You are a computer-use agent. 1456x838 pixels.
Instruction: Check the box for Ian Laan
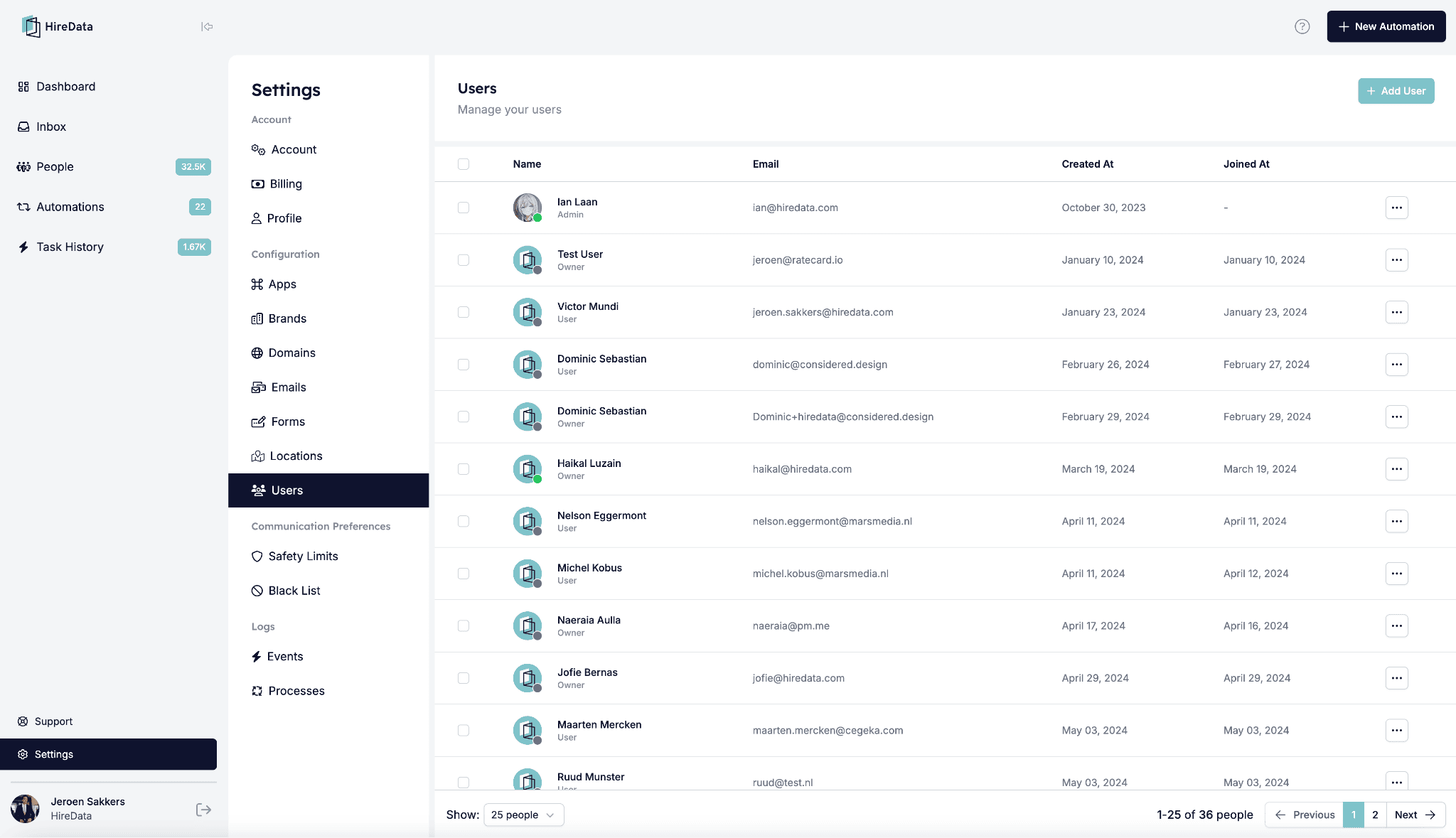[464, 208]
